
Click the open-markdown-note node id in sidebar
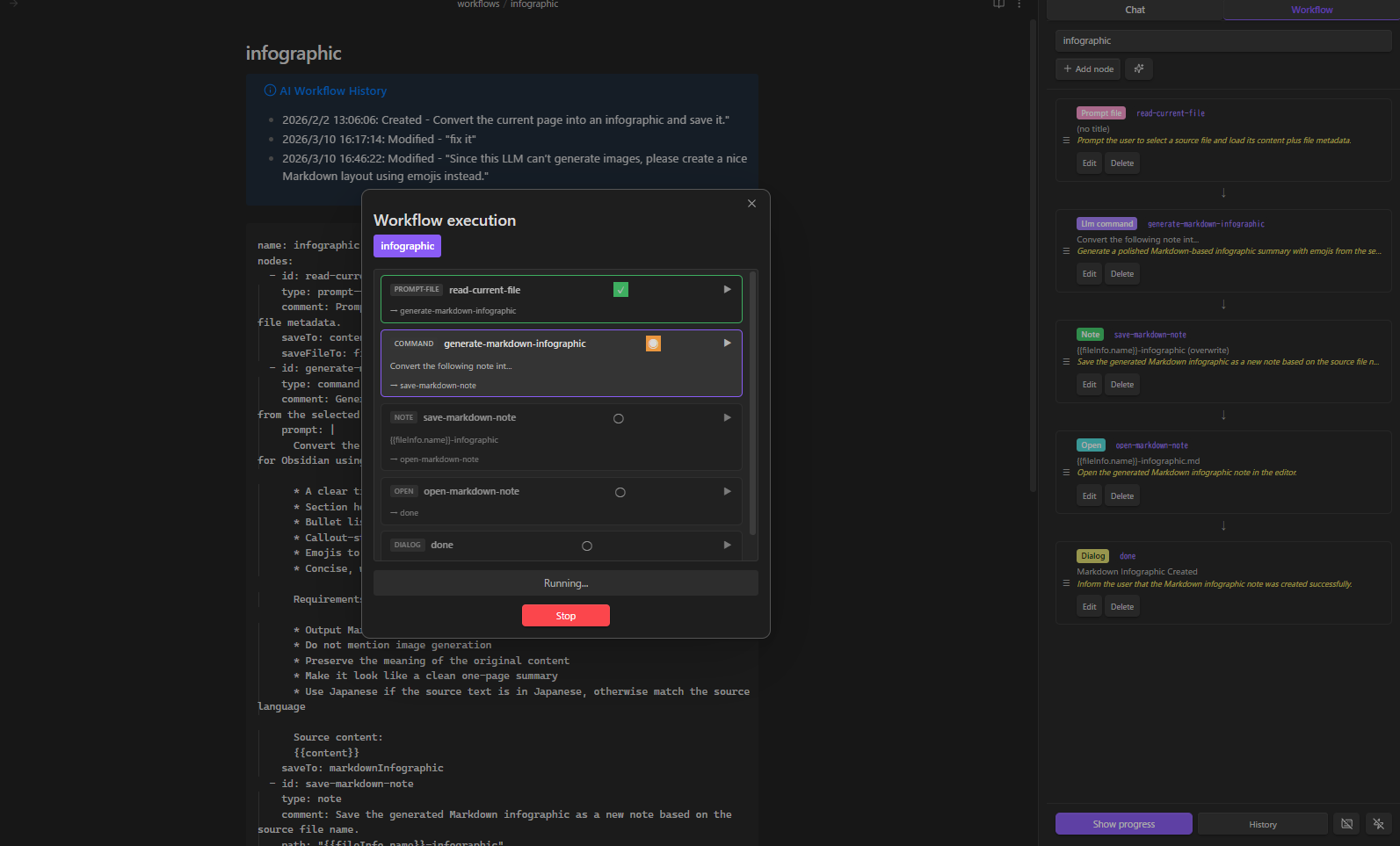click(1151, 445)
